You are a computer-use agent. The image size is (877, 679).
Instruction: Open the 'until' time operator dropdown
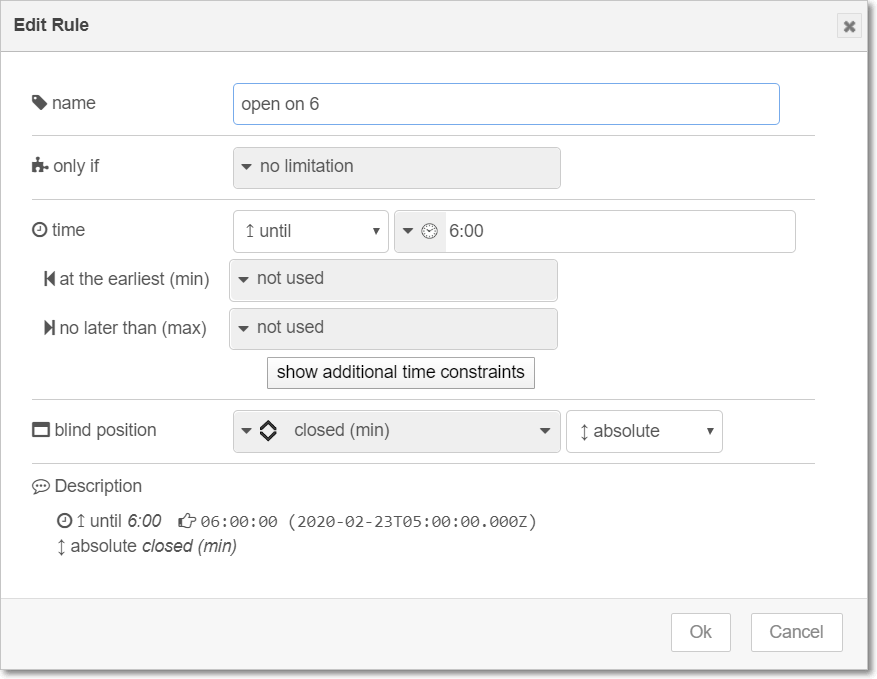310,231
